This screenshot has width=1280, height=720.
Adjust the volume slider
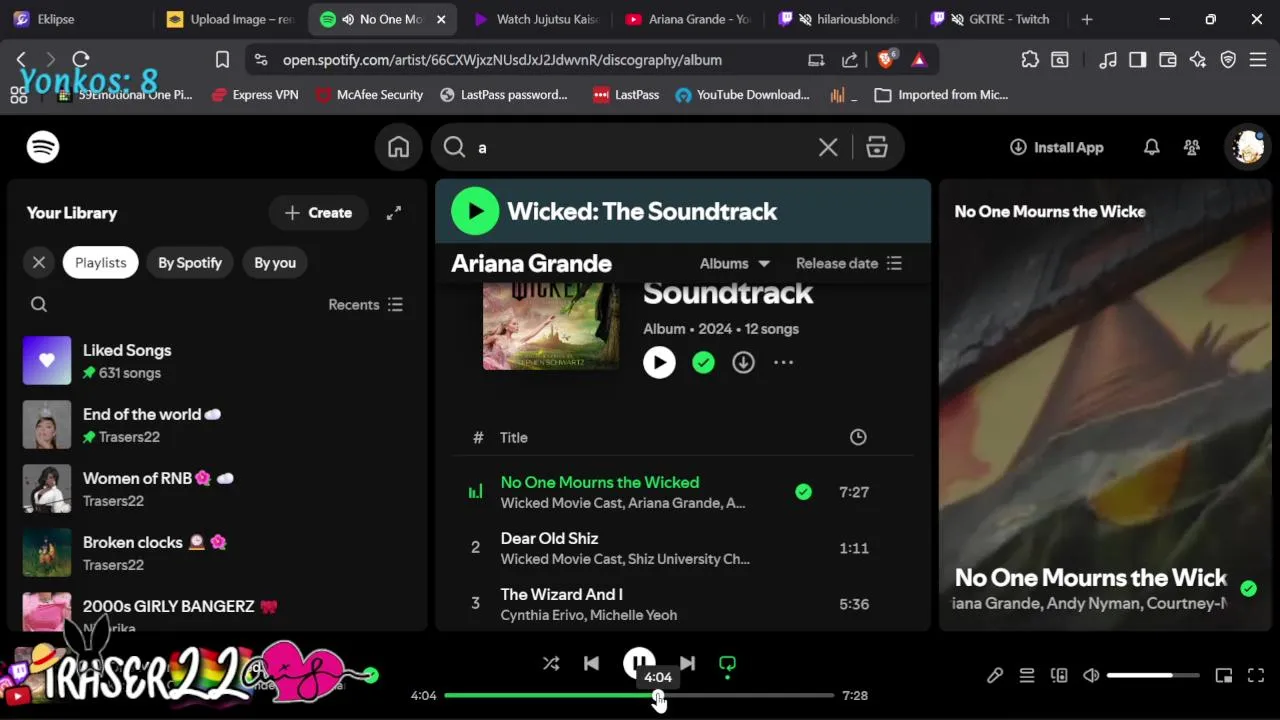[x=1154, y=675]
